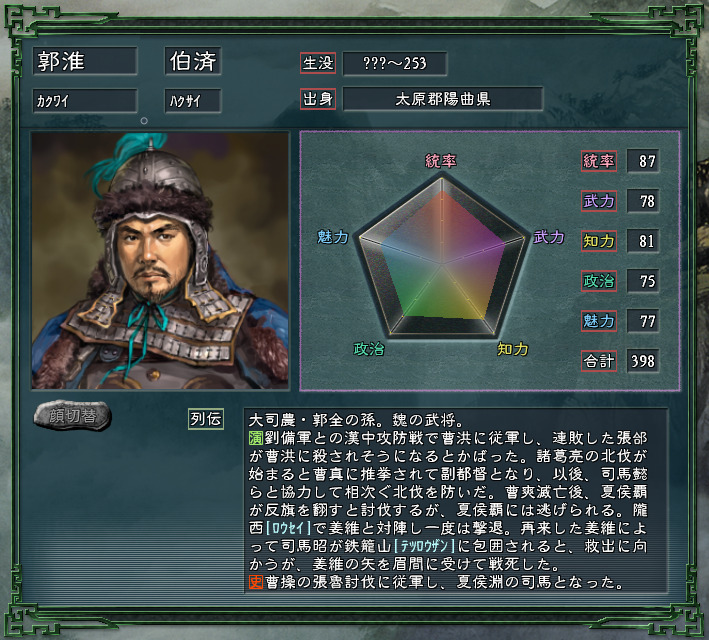Click the 顔切替 face switch button
709x640 pixels.
(x=72, y=415)
